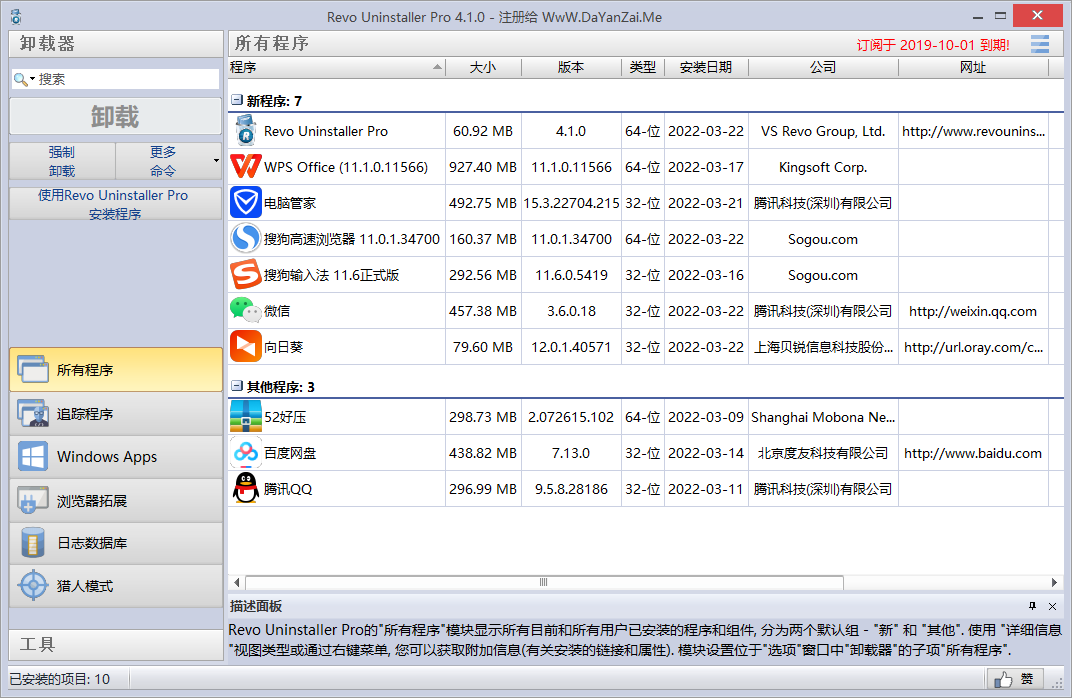Viewport: 1072px width, 698px height.
Task: Click the 向日葵 program icon
Action: coord(245,347)
